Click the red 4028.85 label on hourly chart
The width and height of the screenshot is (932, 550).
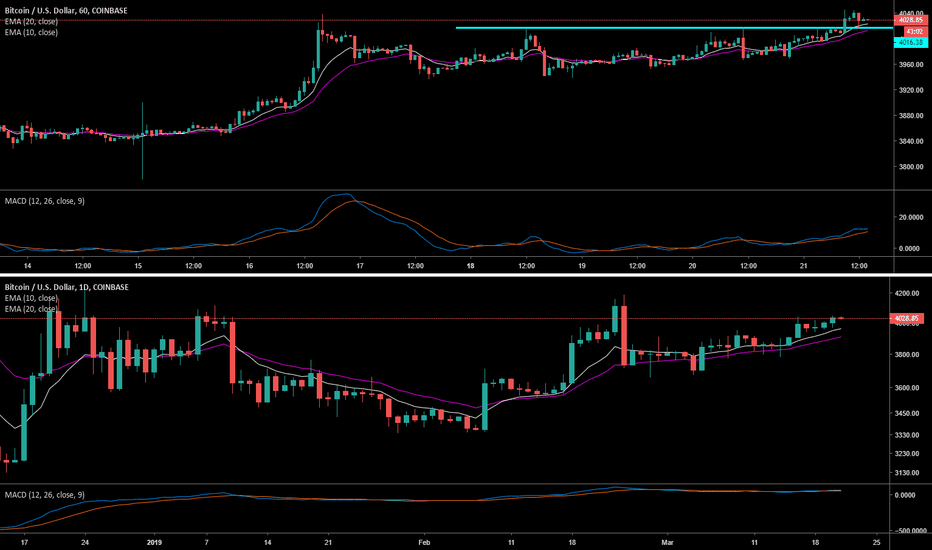(911, 20)
